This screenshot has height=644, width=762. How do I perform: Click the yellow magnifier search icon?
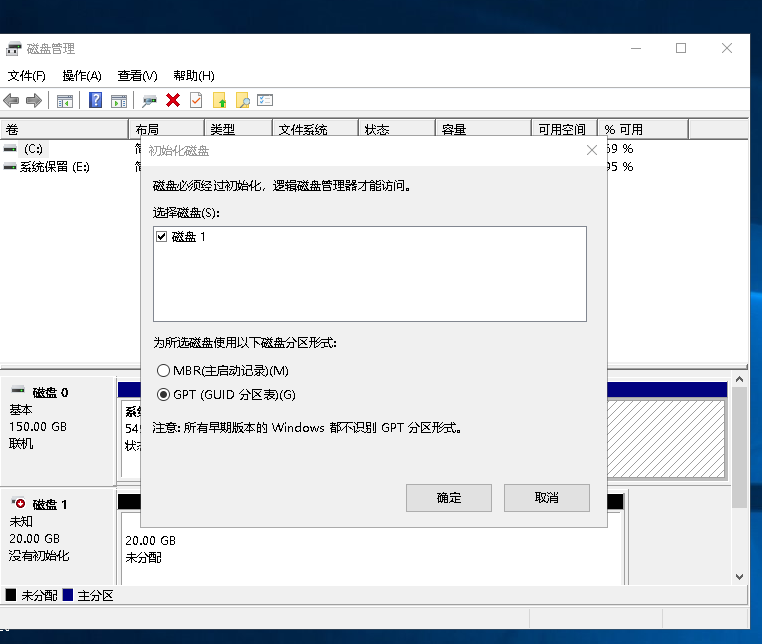[242, 100]
